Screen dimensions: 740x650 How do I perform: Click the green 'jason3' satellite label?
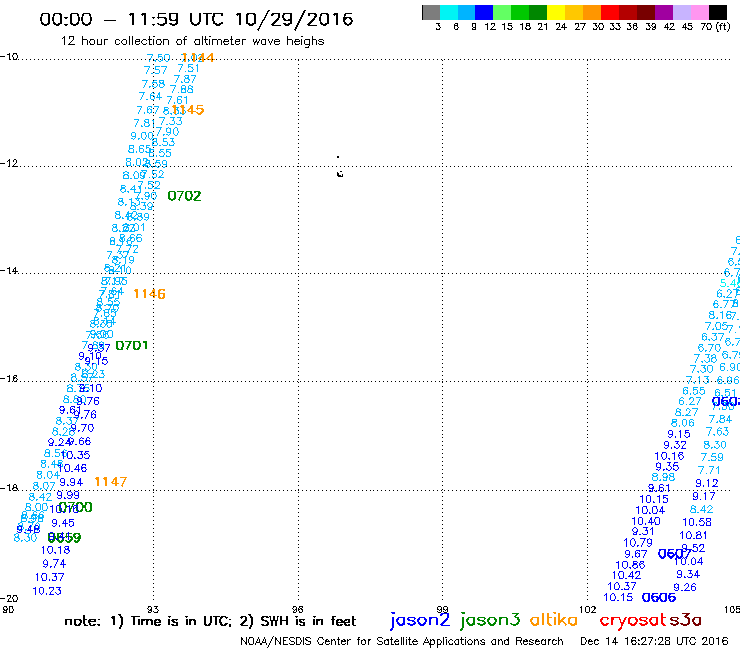[490, 620]
